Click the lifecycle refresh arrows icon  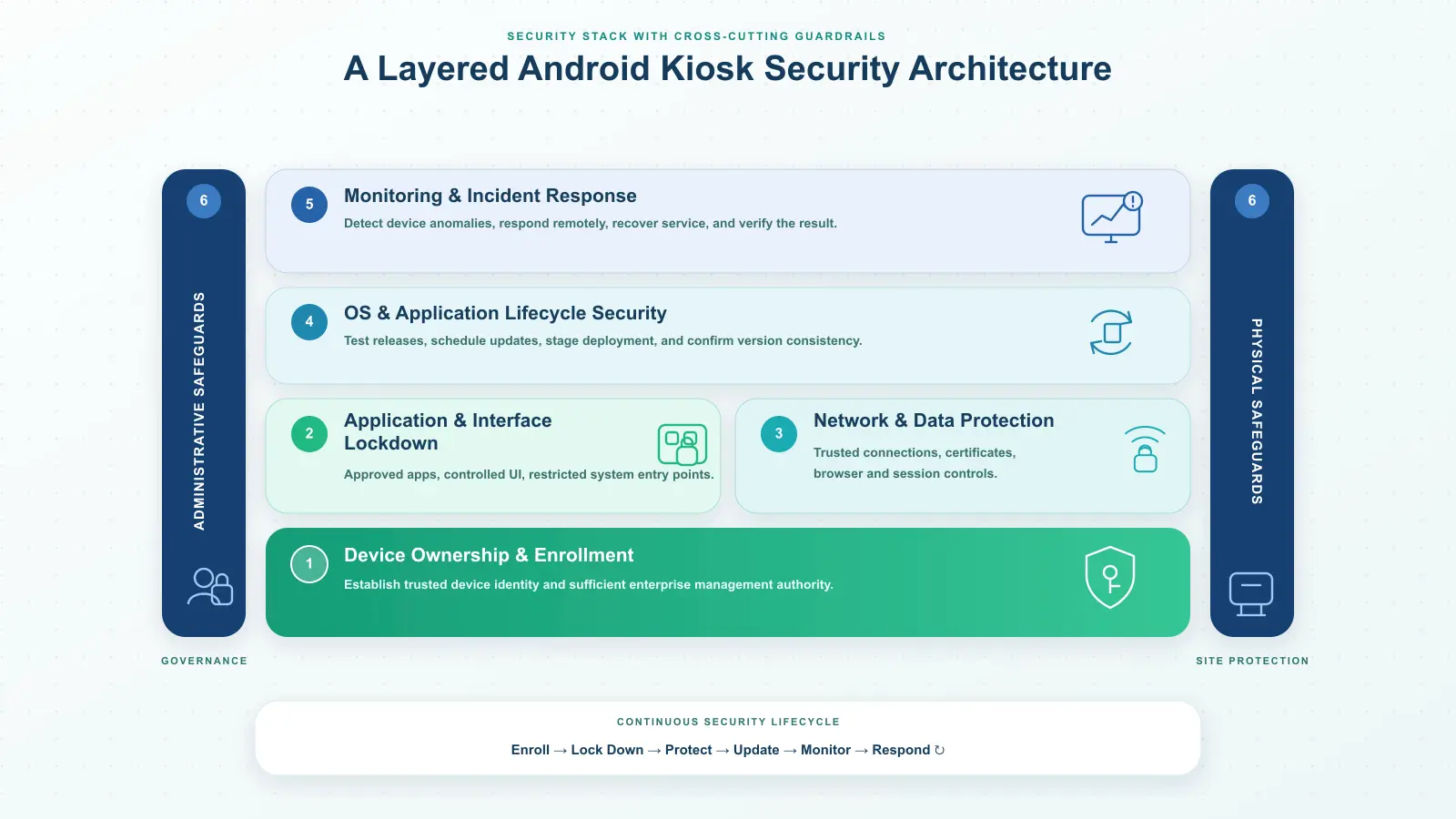pos(1111,332)
